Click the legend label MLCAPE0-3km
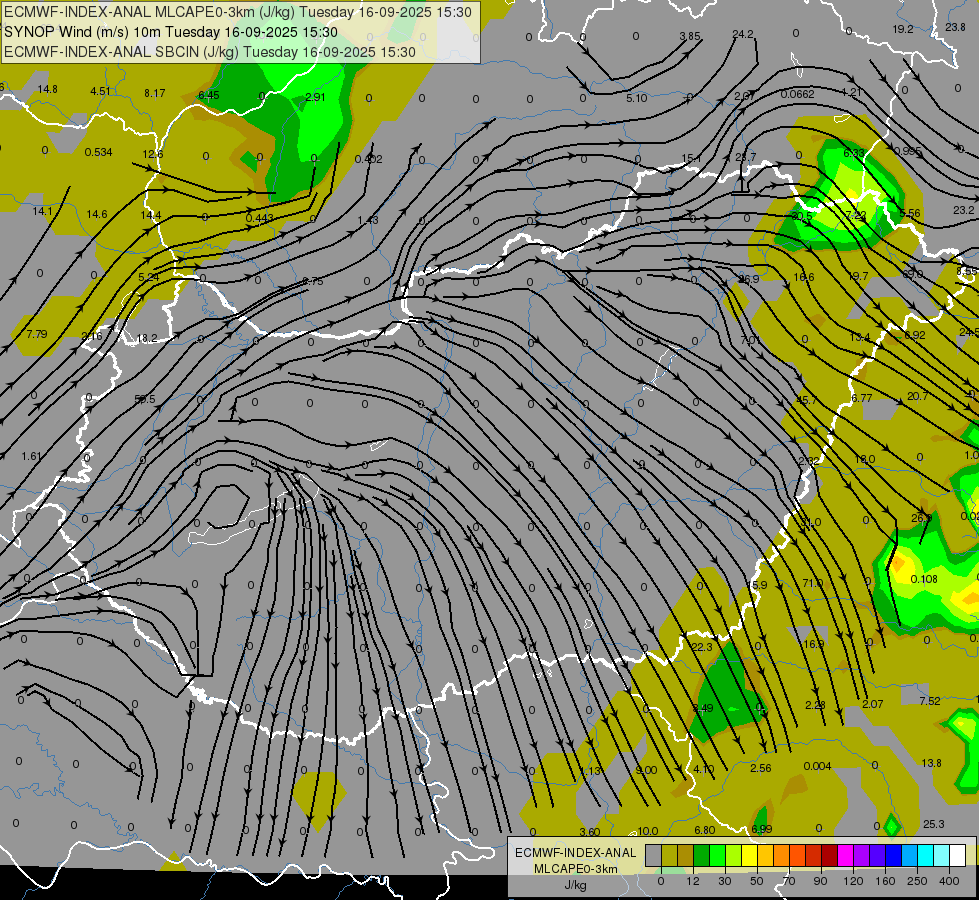This screenshot has height=900, width=979. [576, 868]
